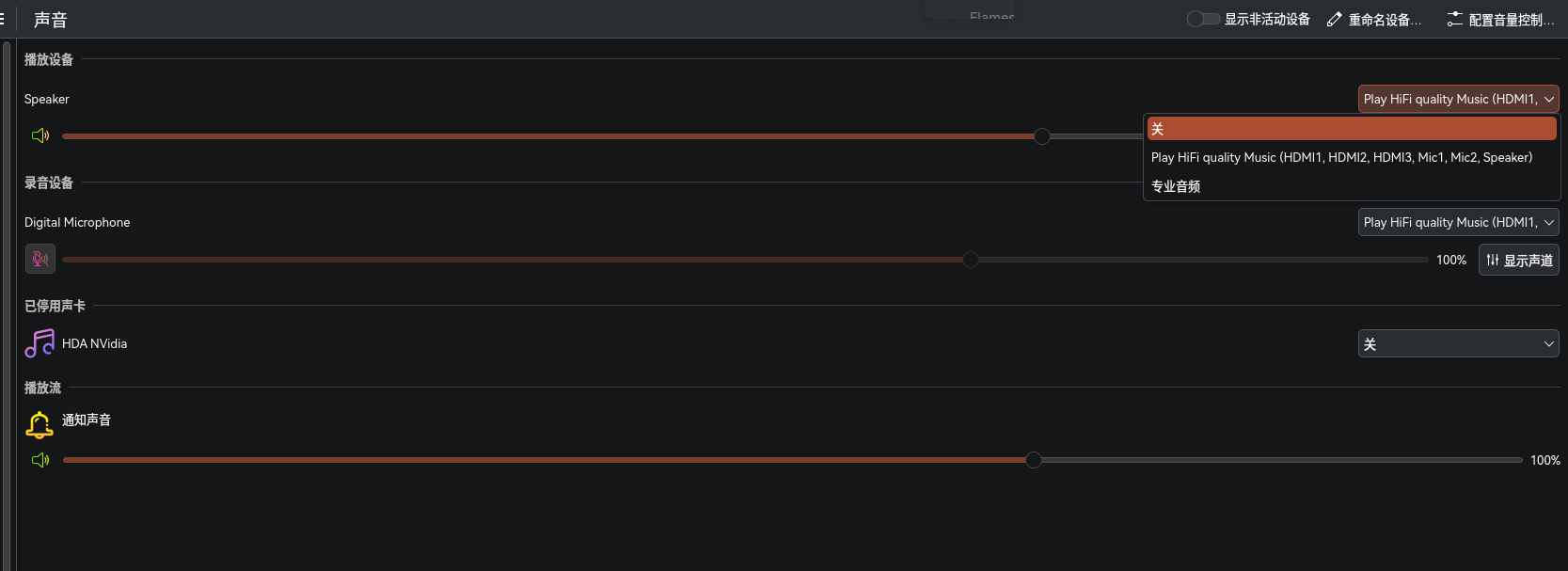Click the configure volume controls sliders icon
This screenshot has width=1568, height=571.
(1455, 20)
